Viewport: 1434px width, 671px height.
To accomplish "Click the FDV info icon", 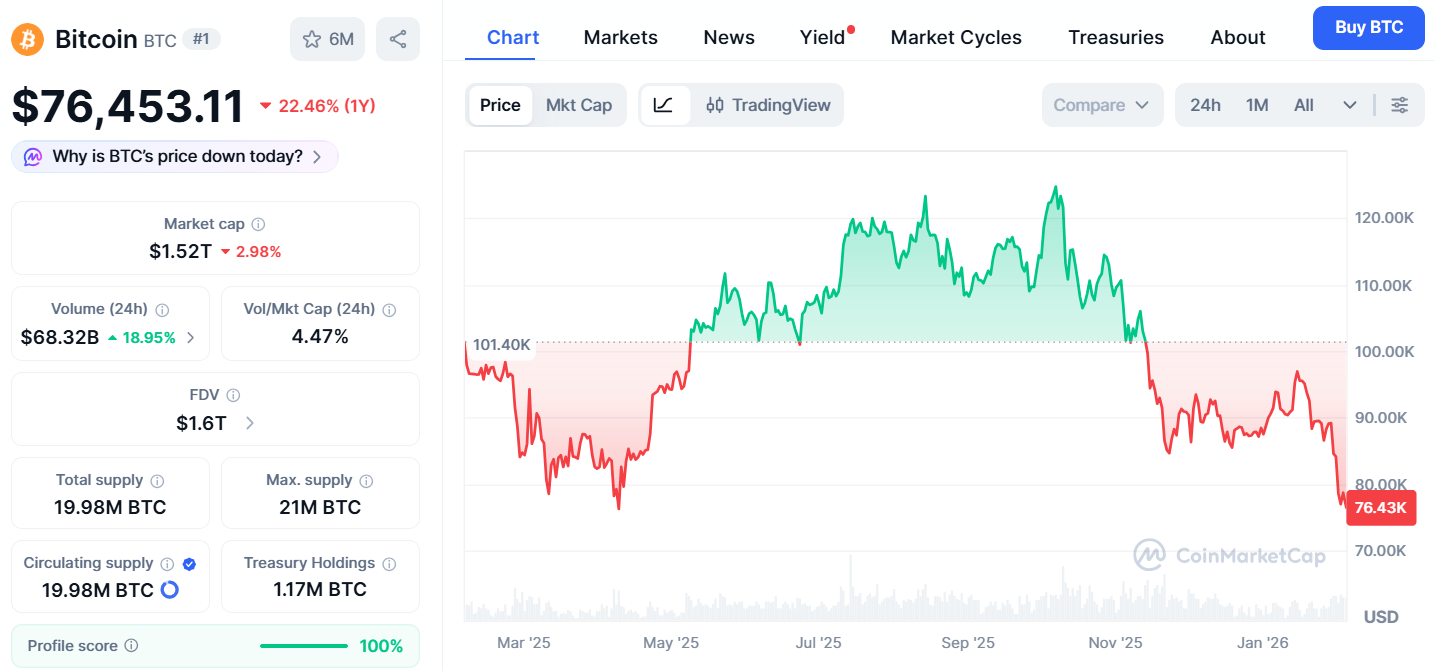I will (233, 396).
